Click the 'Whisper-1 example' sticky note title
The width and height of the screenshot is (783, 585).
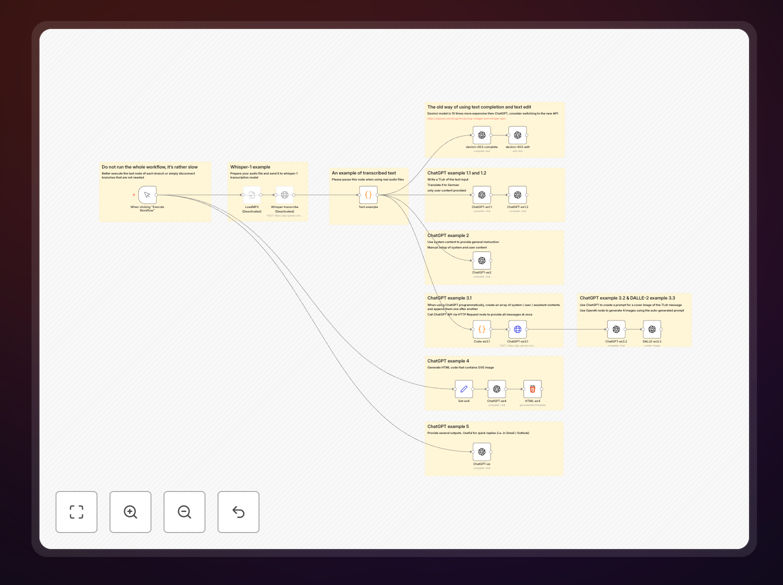(x=250, y=167)
